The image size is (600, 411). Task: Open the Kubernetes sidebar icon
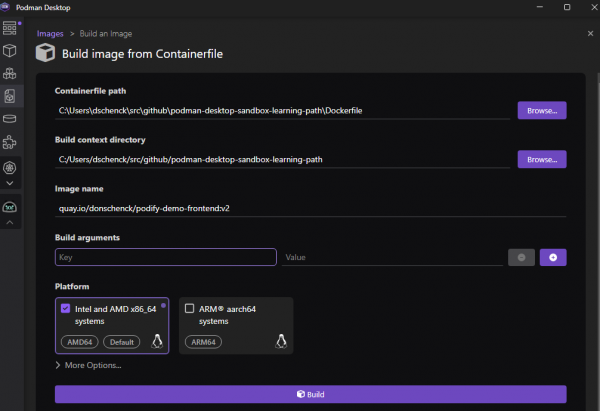point(9,168)
